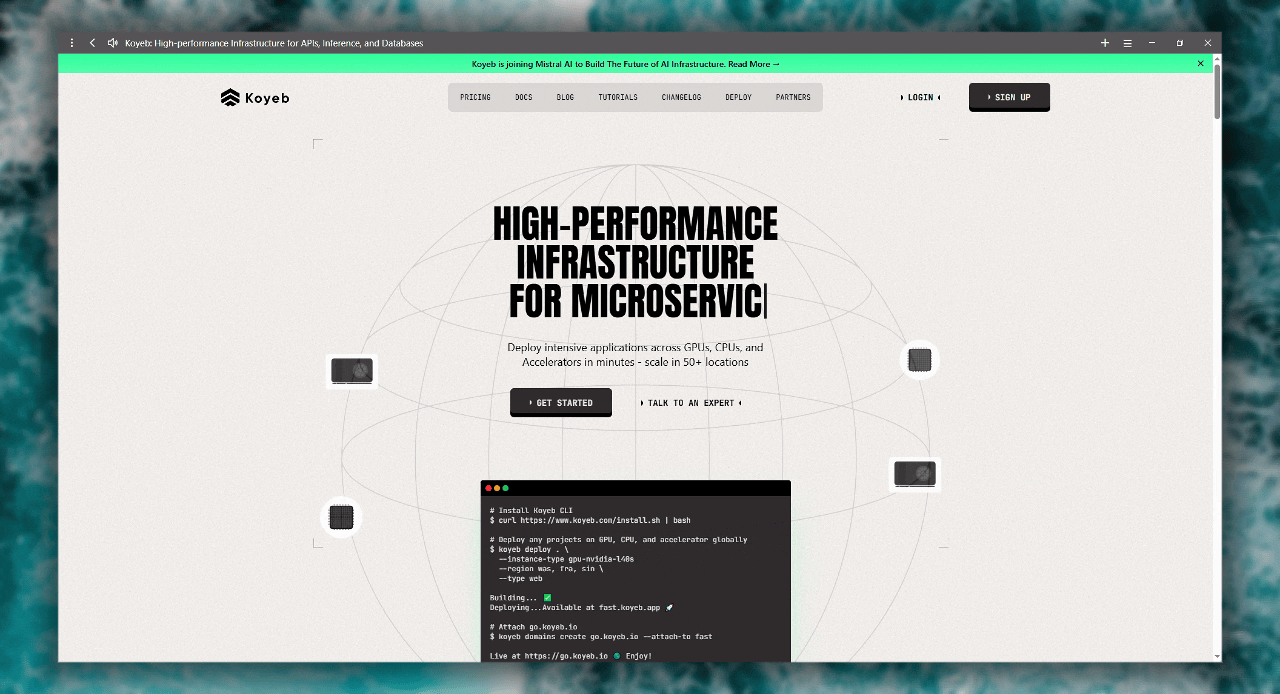Click Talk to an Expert link
The image size is (1280, 694).
[691, 403]
